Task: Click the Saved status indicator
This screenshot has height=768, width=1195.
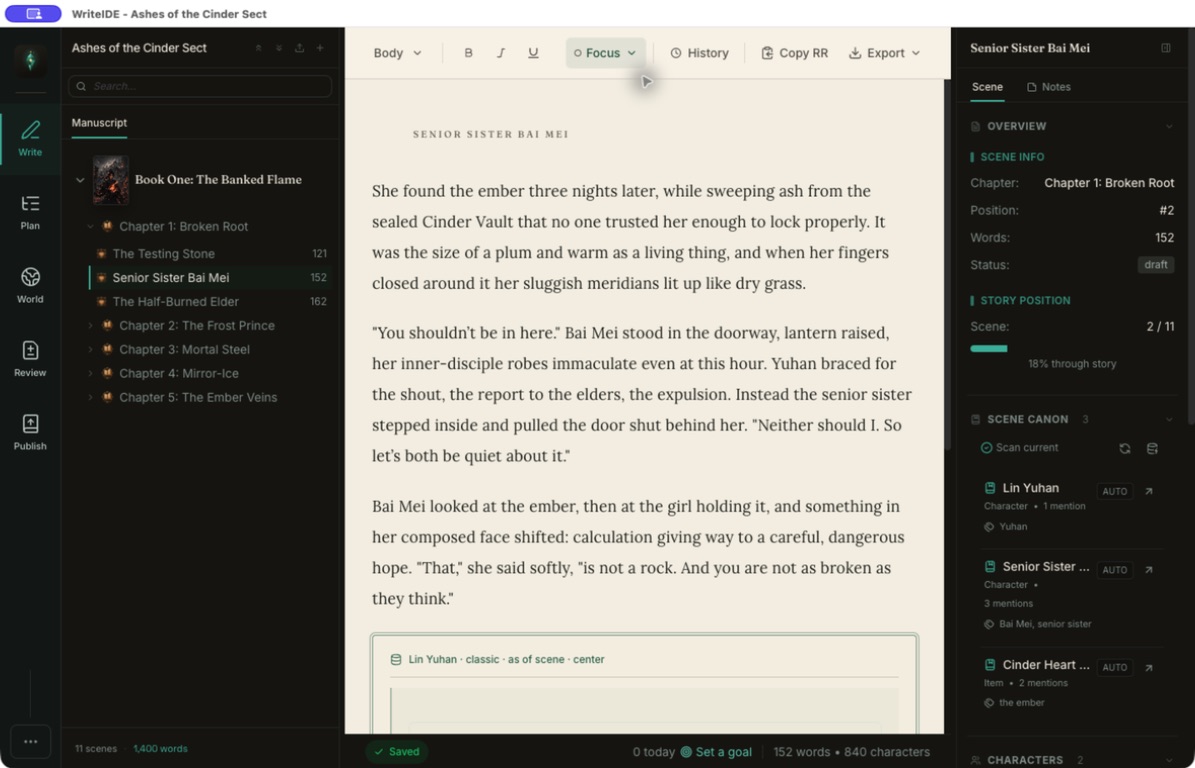Action: coord(396,752)
